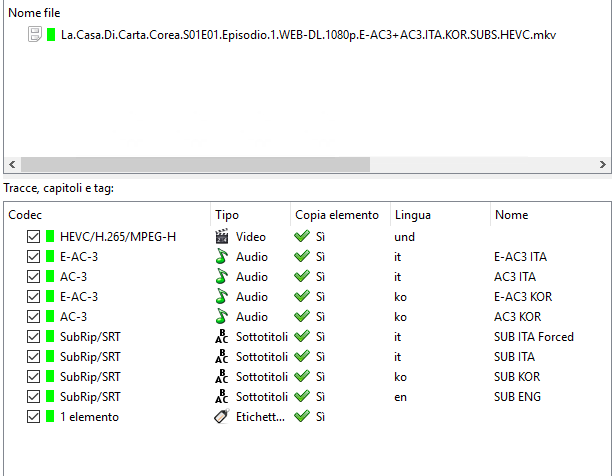The image size is (612, 476).
Task: Click the video clapperboard icon in HEVC row
Action: point(222,236)
